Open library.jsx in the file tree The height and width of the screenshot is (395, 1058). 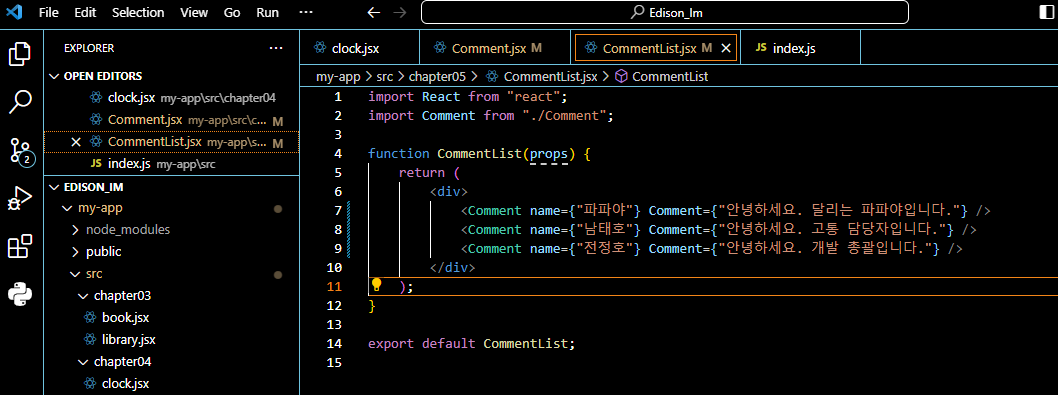[x=171, y=340]
